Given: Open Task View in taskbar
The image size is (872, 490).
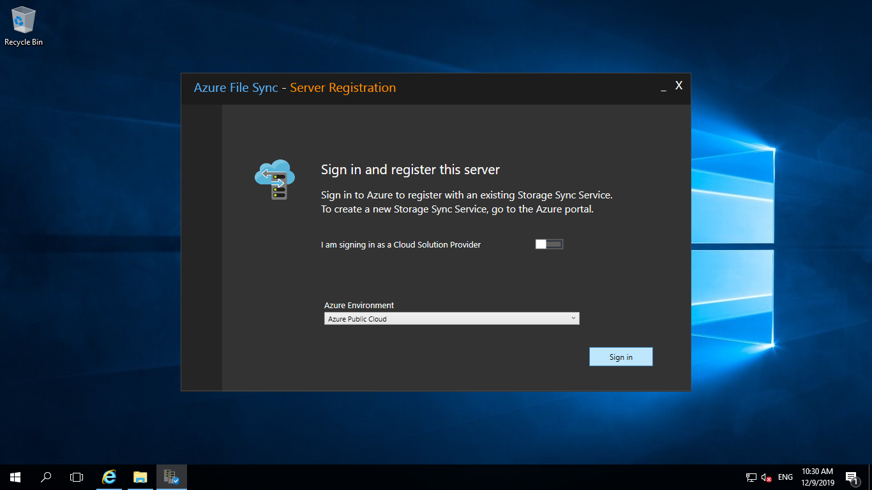Looking at the screenshot, I should 77,477.
